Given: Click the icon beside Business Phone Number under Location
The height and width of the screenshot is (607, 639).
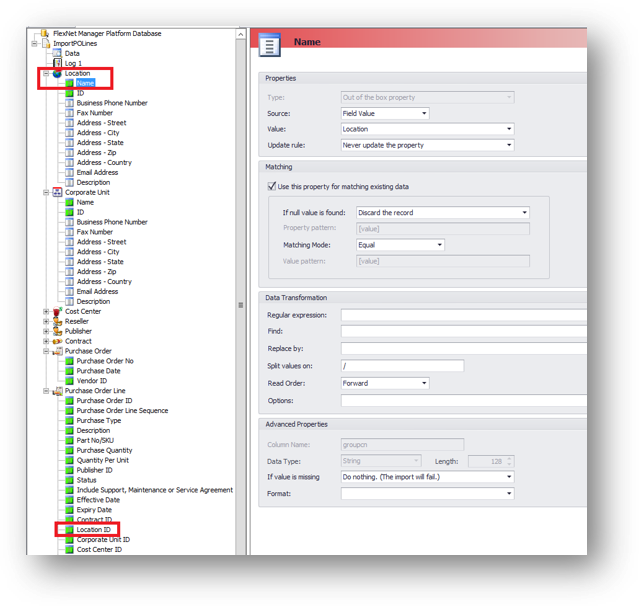Looking at the screenshot, I should (69, 103).
